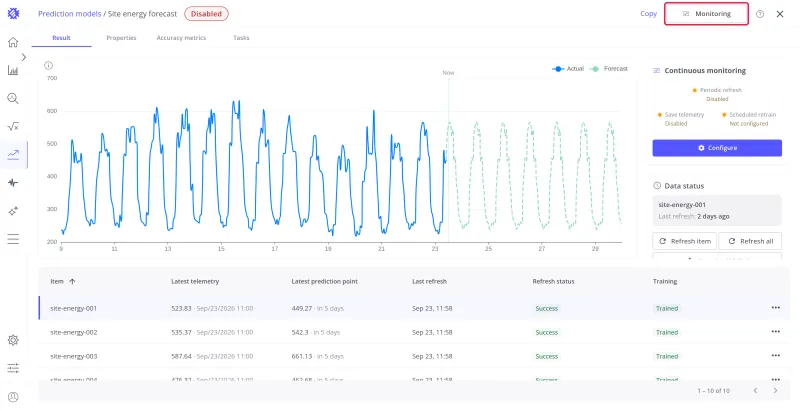Viewport: 800px width, 411px height.
Task: Click the Refresh status column header
Action: pyautogui.click(x=554, y=281)
